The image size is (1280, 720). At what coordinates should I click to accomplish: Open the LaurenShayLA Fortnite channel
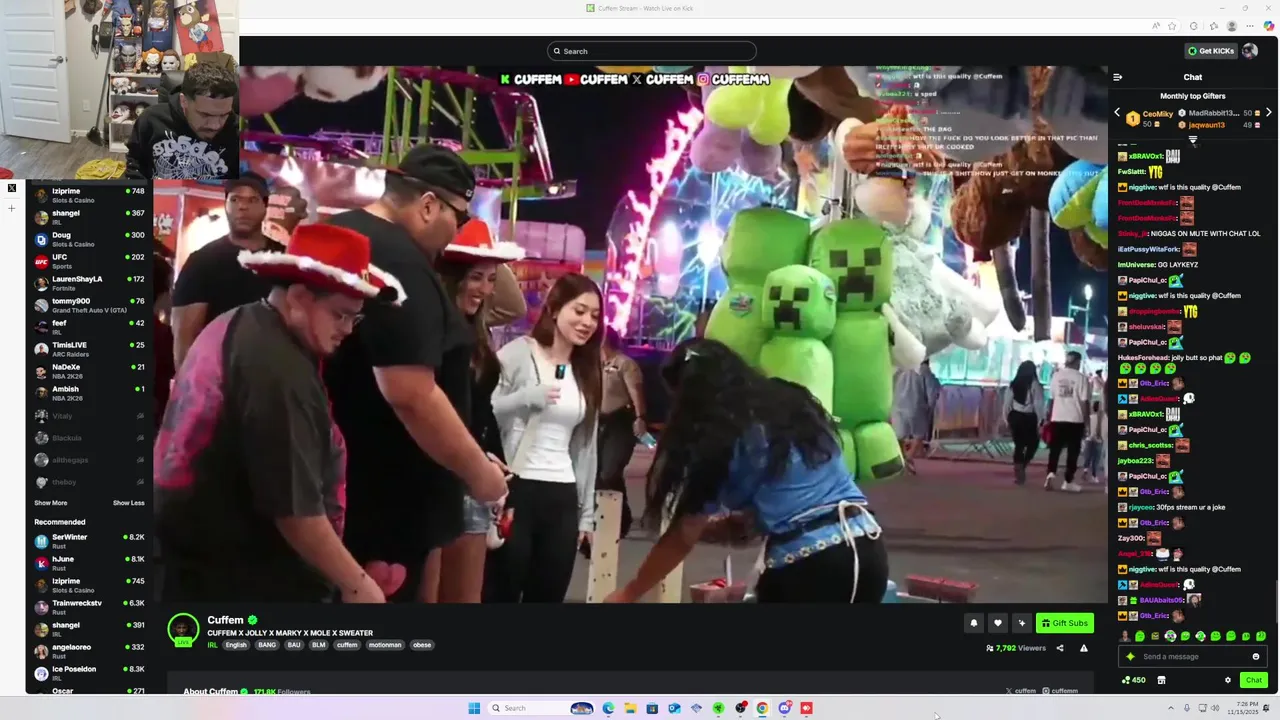tap(90, 283)
